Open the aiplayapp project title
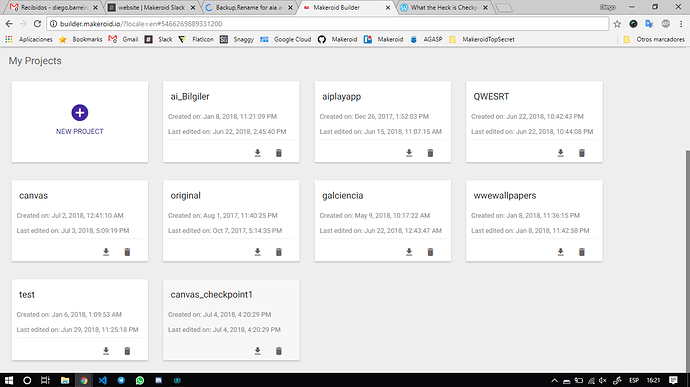Image resolution: width=690 pixels, height=387 pixels. (x=341, y=96)
